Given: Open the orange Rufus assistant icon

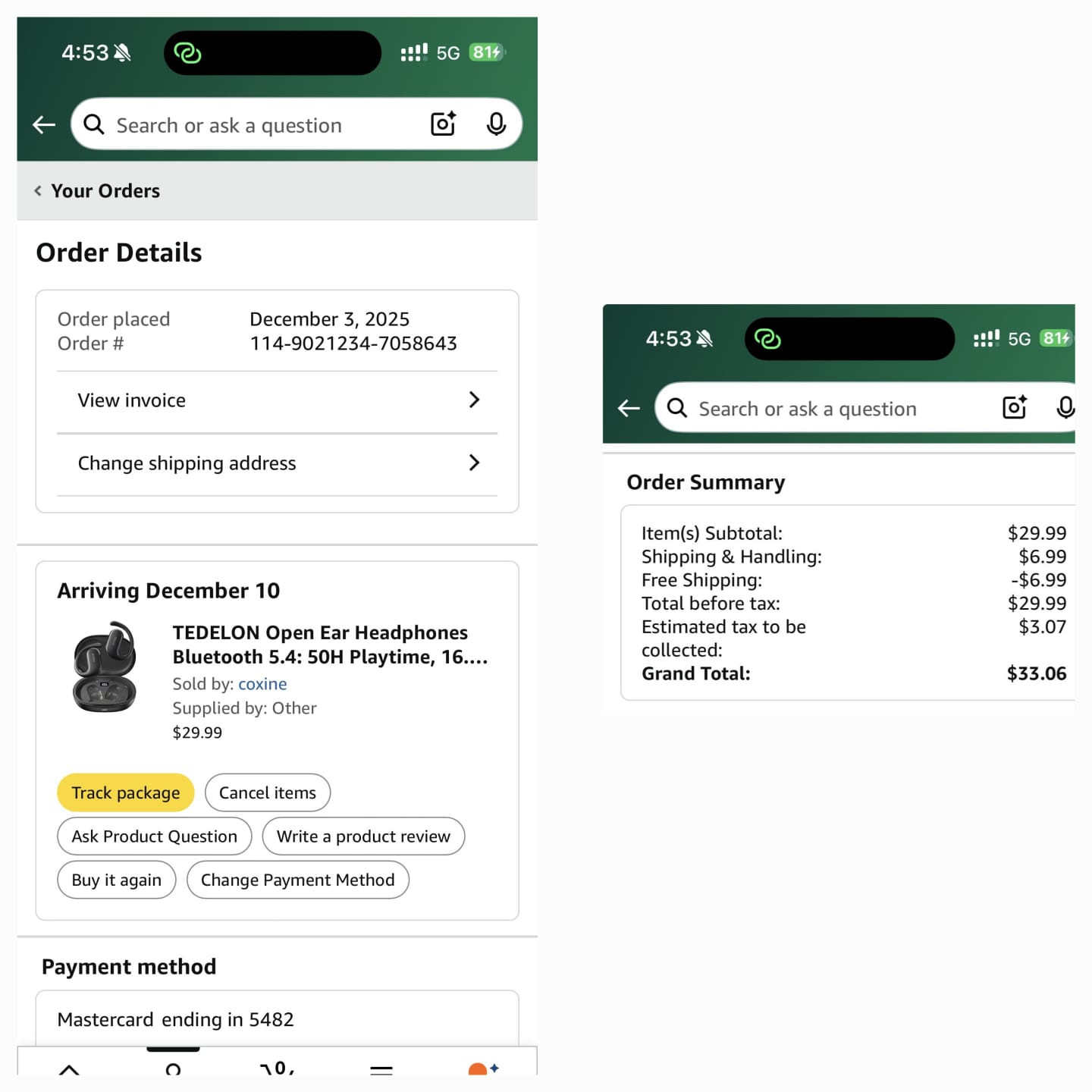Looking at the screenshot, I should [480, 1068].
